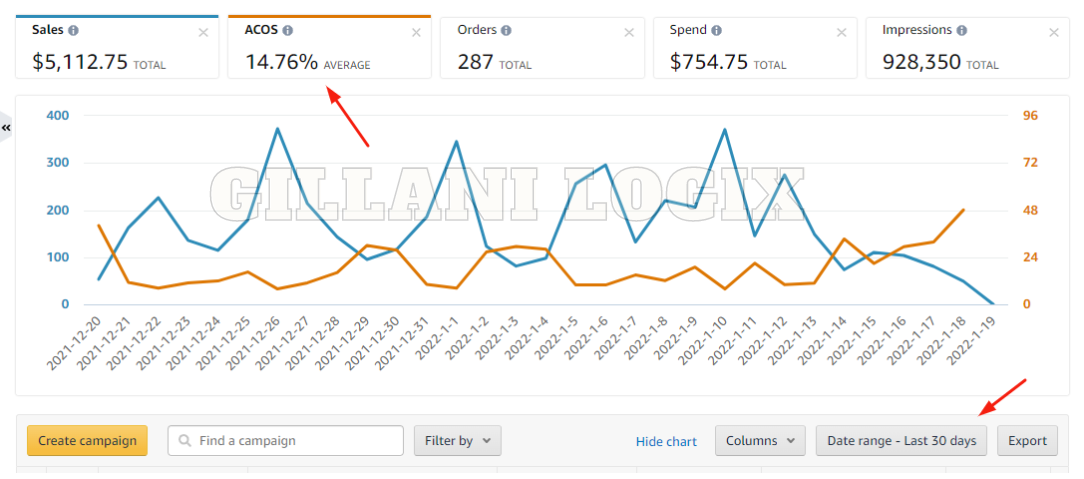Remove the Sales metric card

204,32
